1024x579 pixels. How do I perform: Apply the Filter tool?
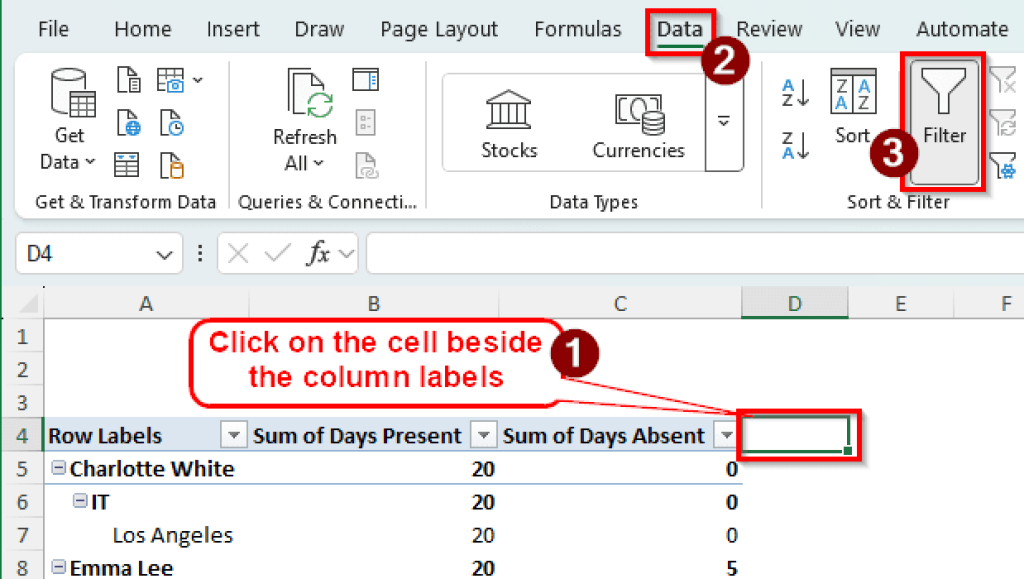(944, 119)
